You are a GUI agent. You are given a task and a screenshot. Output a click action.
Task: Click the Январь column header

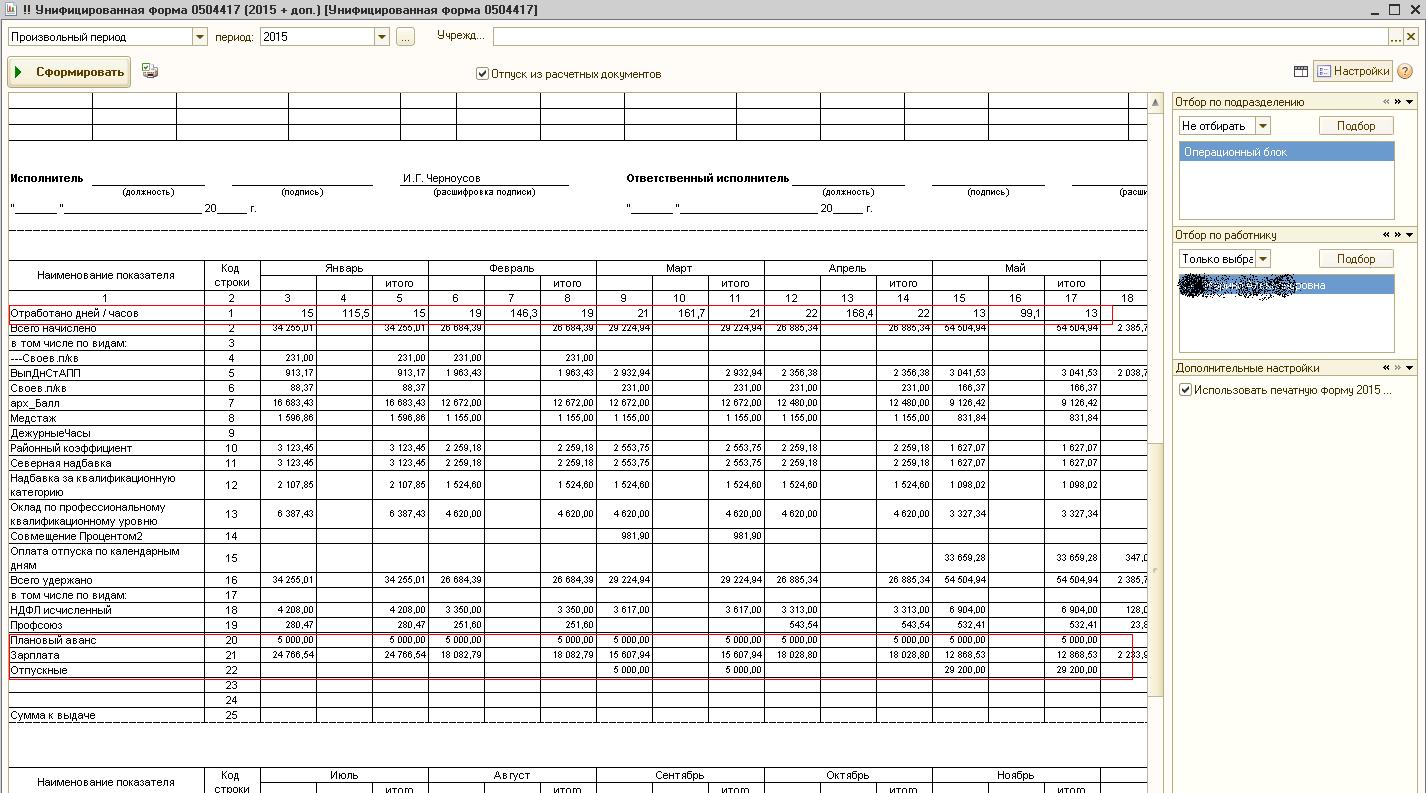click(344, 268)
